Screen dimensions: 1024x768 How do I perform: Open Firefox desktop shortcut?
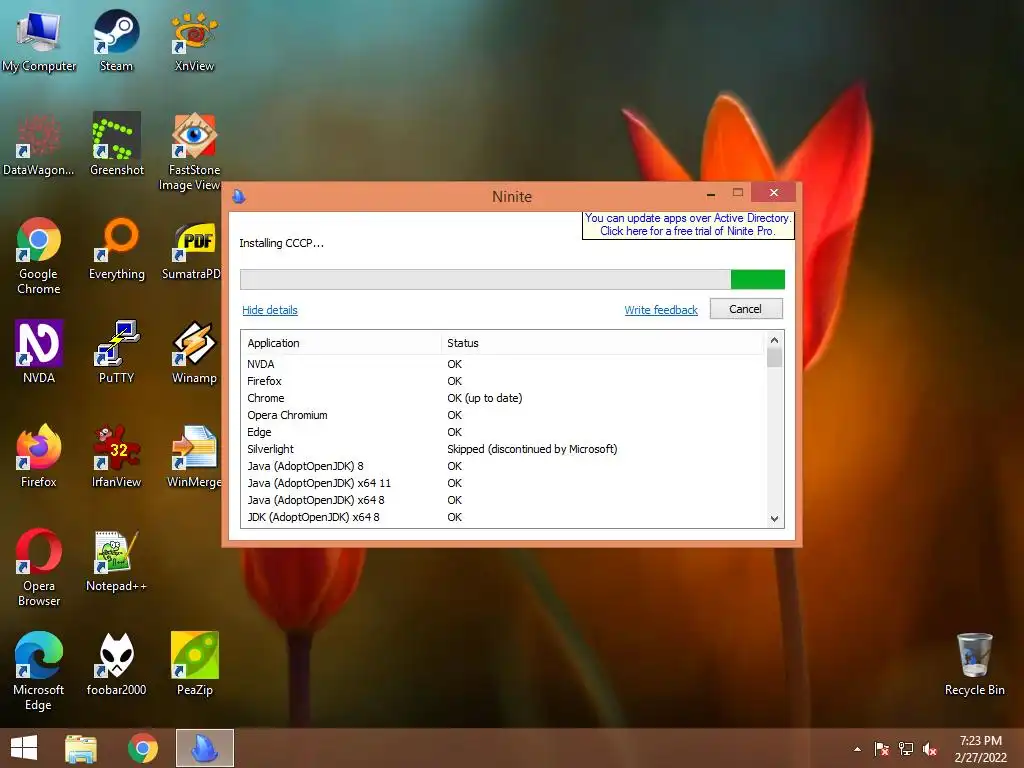click(x=39, y=456)
